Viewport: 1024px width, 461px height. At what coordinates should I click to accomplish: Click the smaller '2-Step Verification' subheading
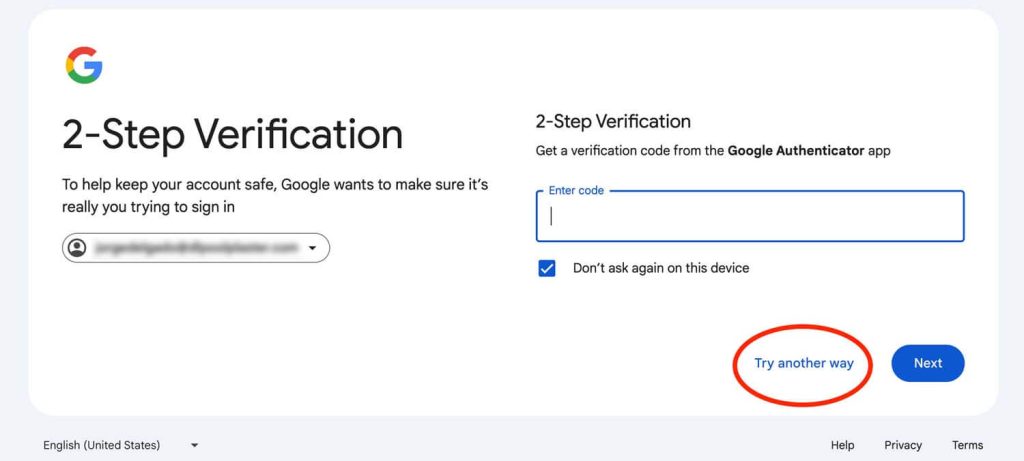613,122
